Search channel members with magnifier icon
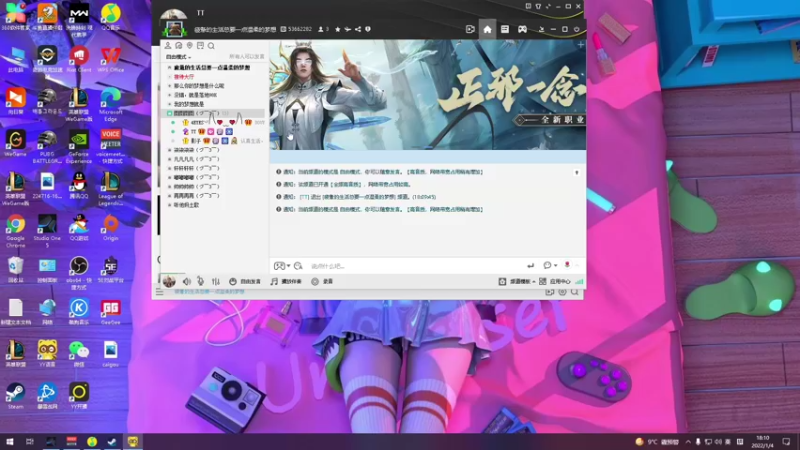The height and width of the screenshot is (450, 800). 211,46
